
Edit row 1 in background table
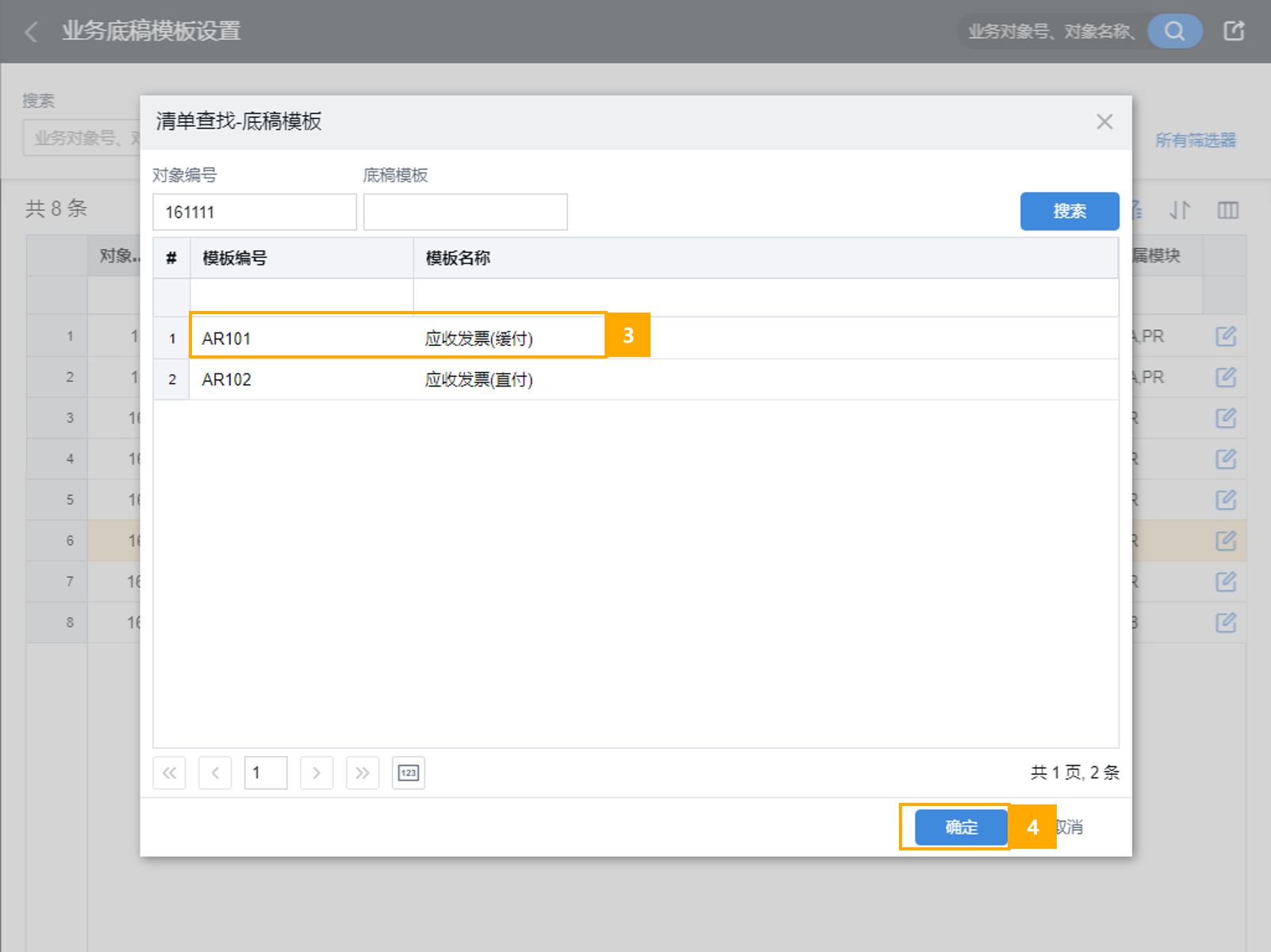(1226, 336)
